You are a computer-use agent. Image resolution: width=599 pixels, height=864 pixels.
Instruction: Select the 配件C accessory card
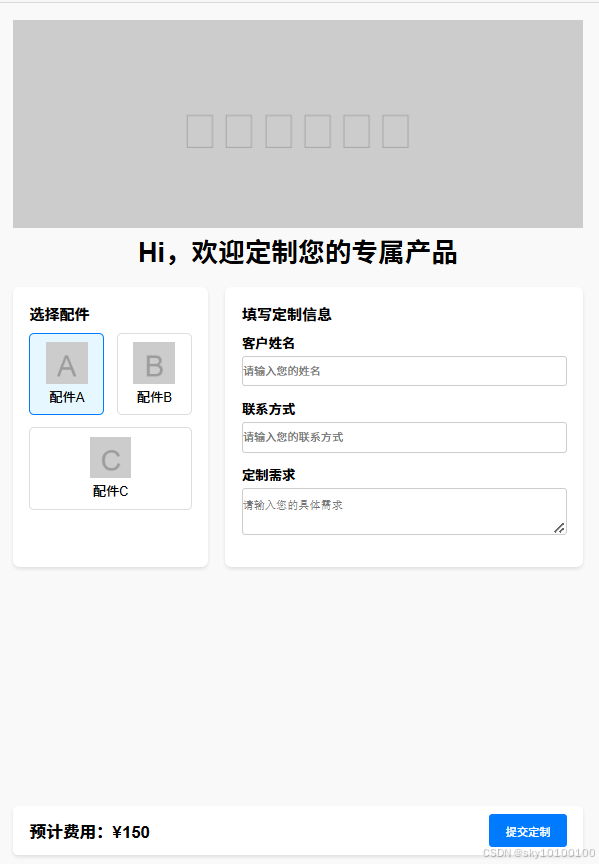[x=110, y=468]
